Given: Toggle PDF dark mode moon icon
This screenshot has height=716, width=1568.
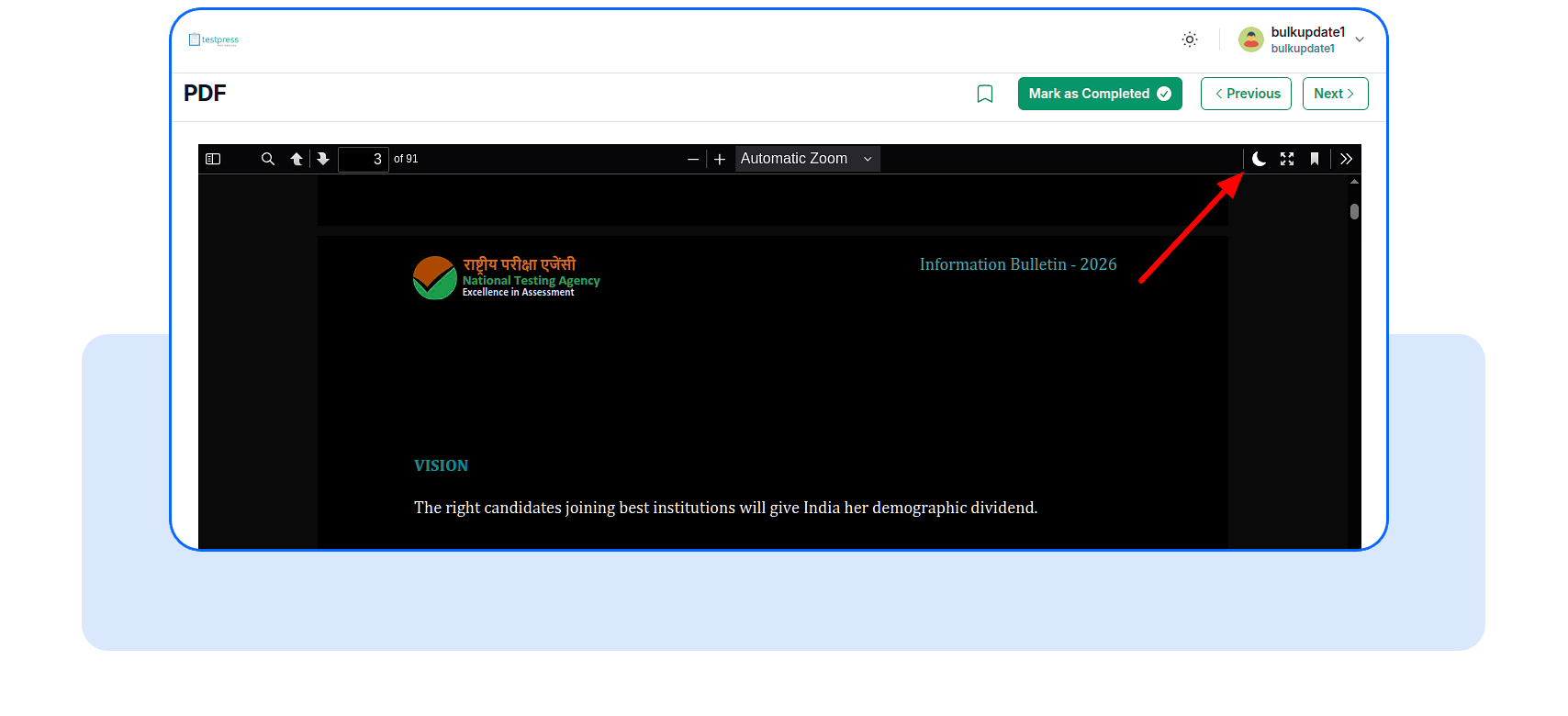Looking at the screenshot, I should [1260, 159].
